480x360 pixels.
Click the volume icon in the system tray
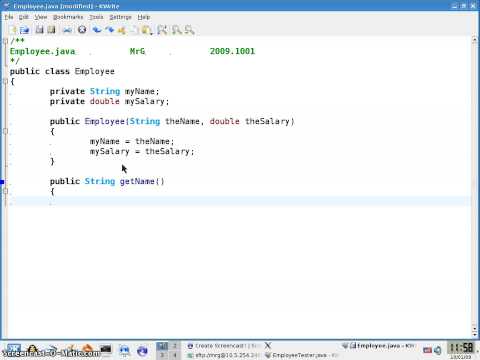tap(437, 350)
